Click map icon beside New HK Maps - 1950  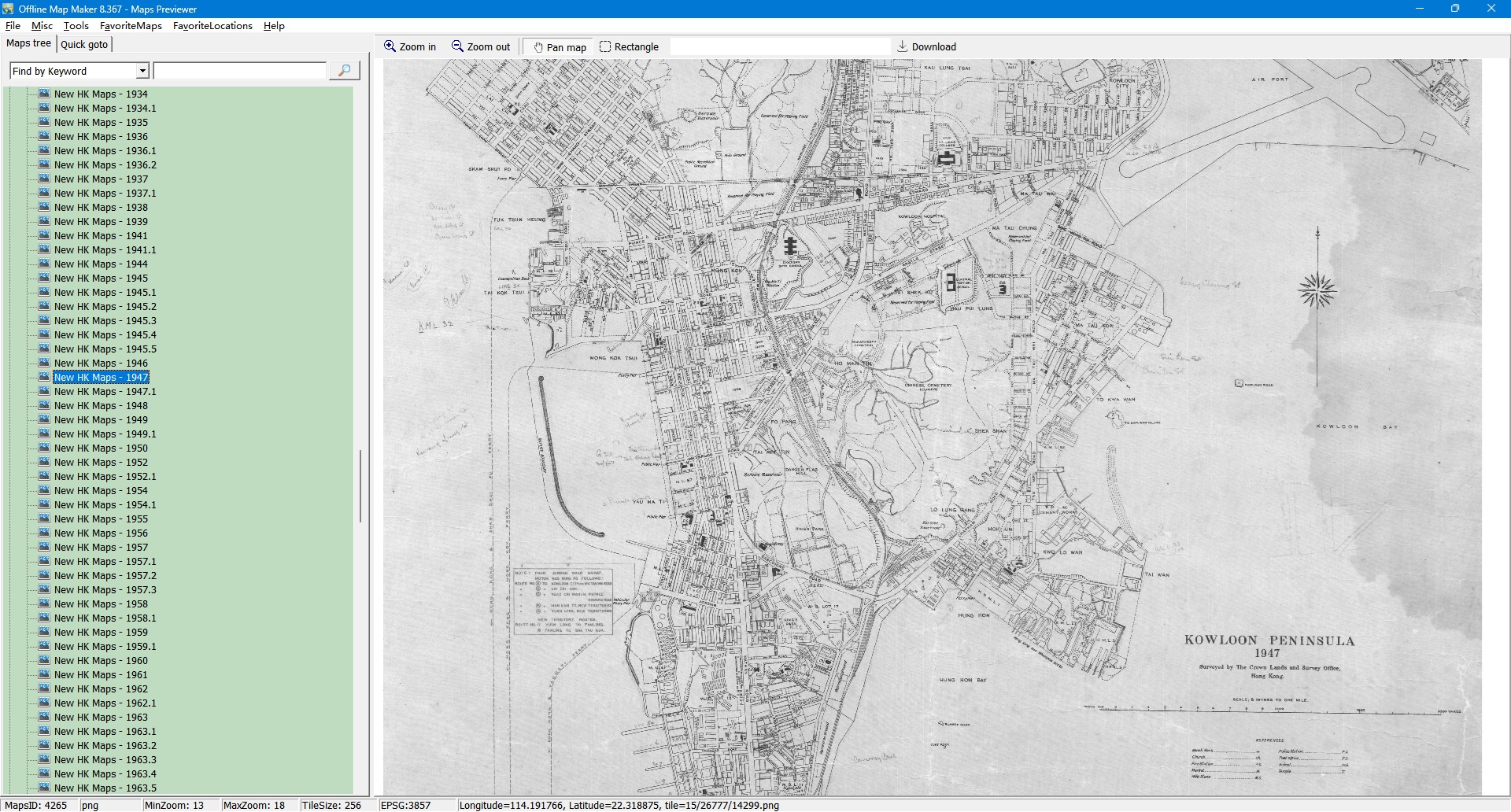pos(44,448)
